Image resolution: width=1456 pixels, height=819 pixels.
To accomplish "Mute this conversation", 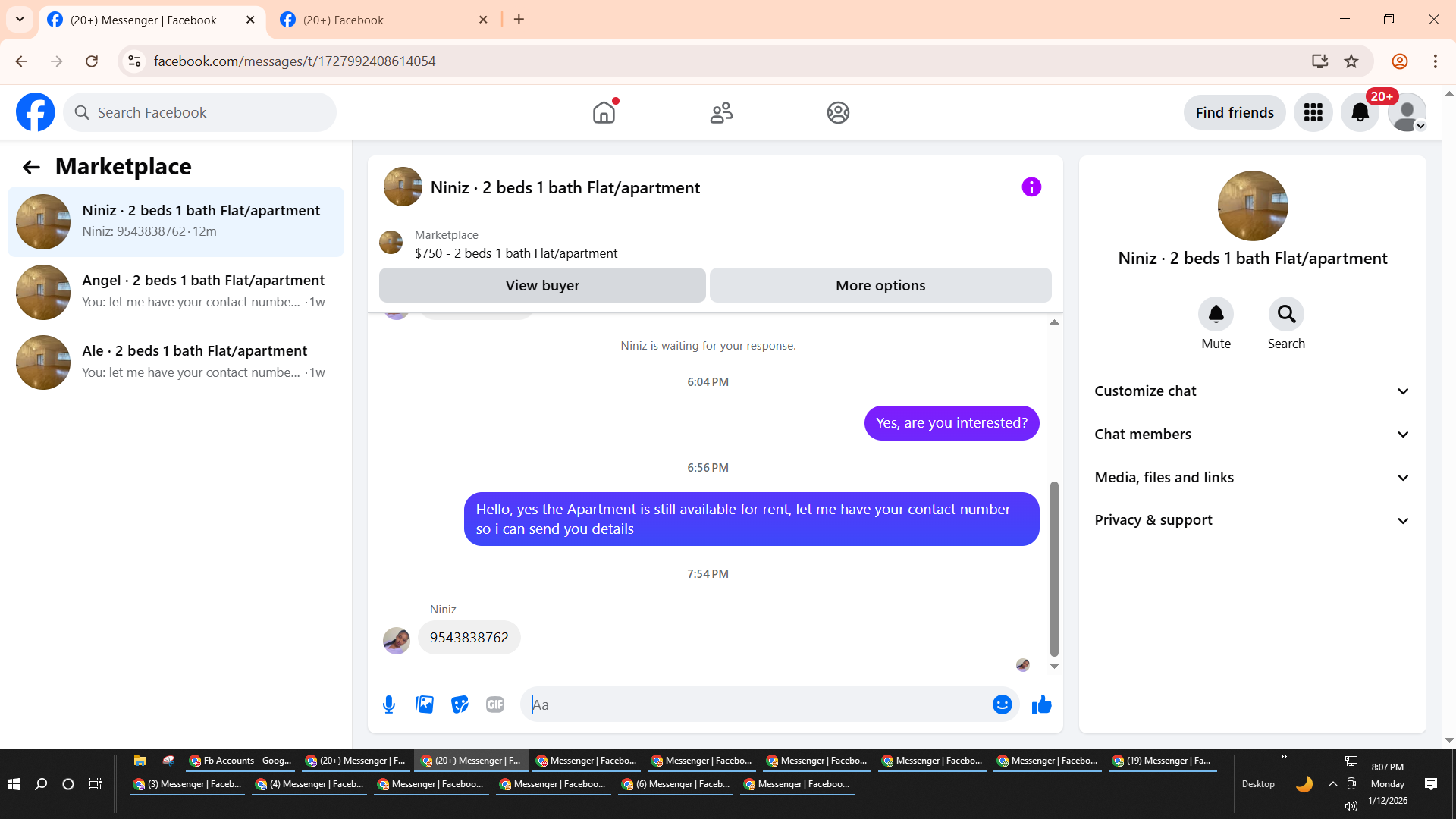I will 1216,315.
